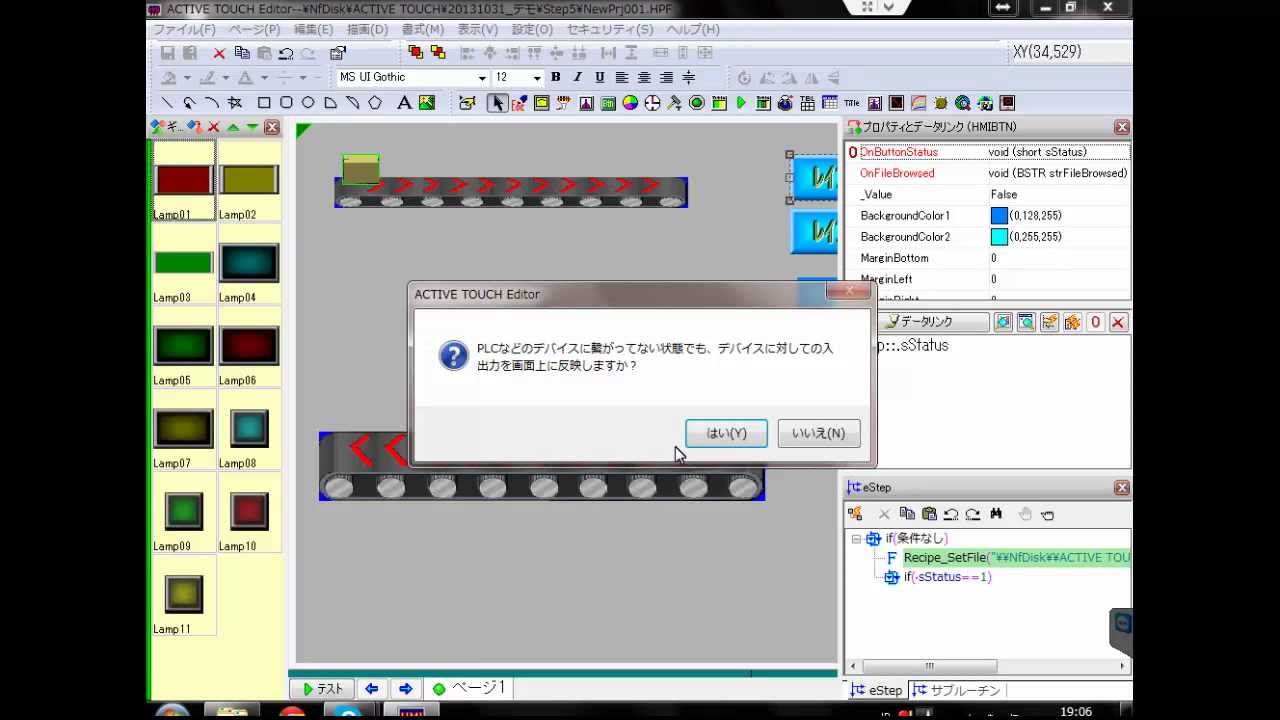
Task: Open the ページ(P) menu
Action: tap(255, 30)
